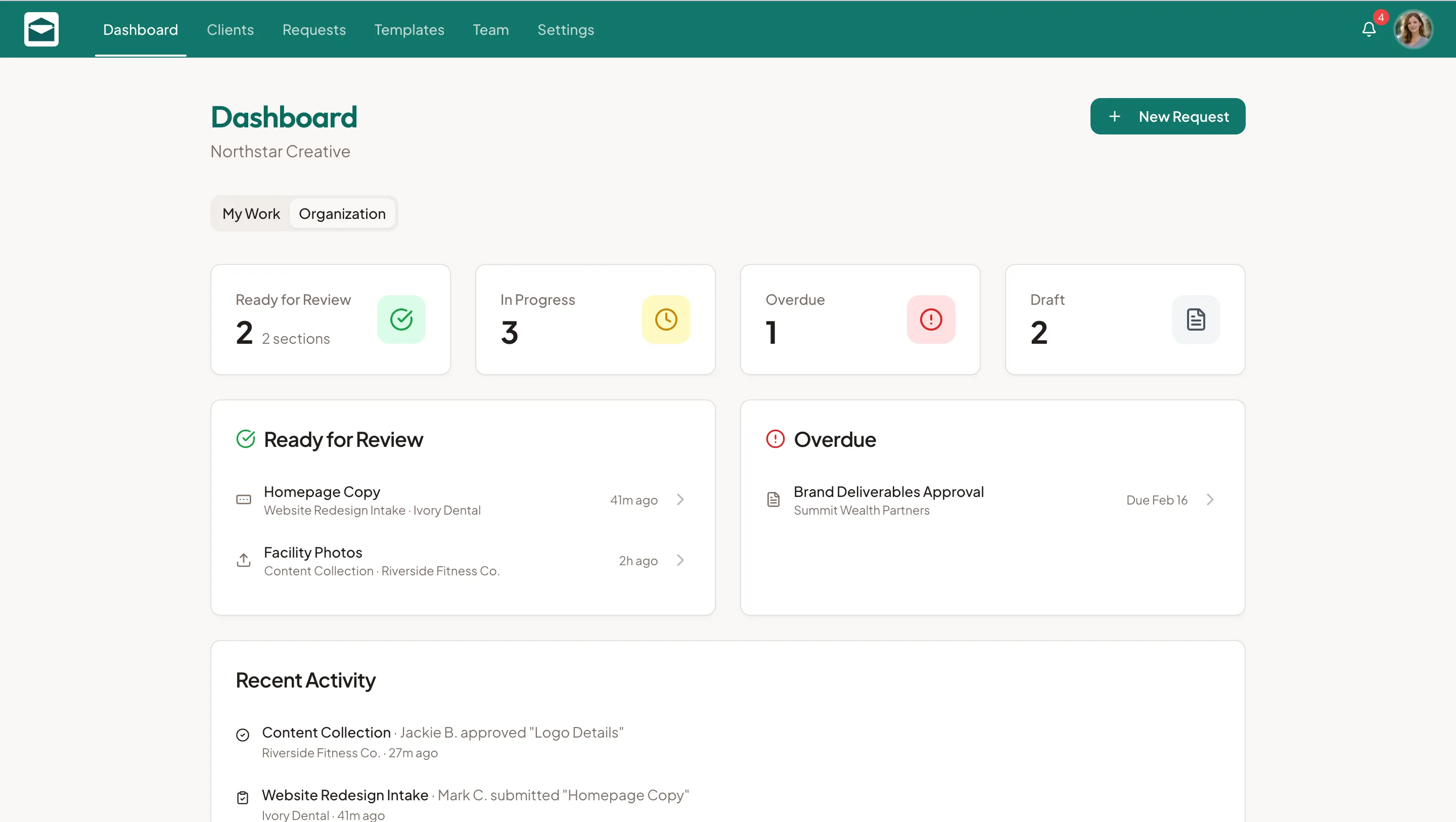Click the yellow clock icon on In Progress card
This screenshot has width=1456, height=822.
666,319
